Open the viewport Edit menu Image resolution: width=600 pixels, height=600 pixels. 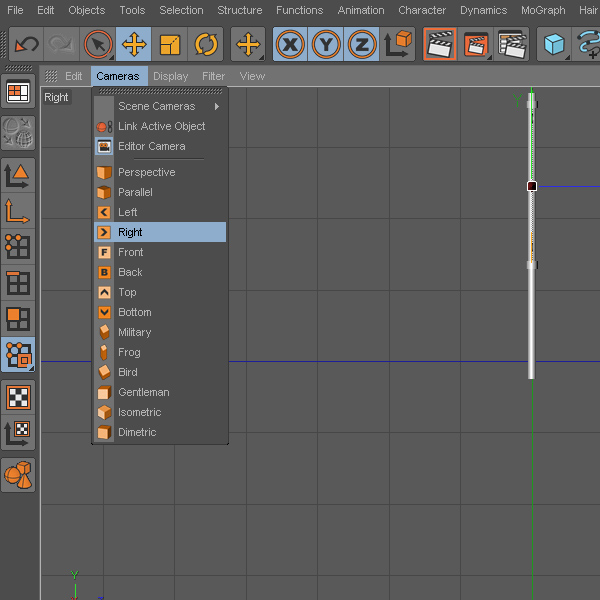tap(73, 76)
